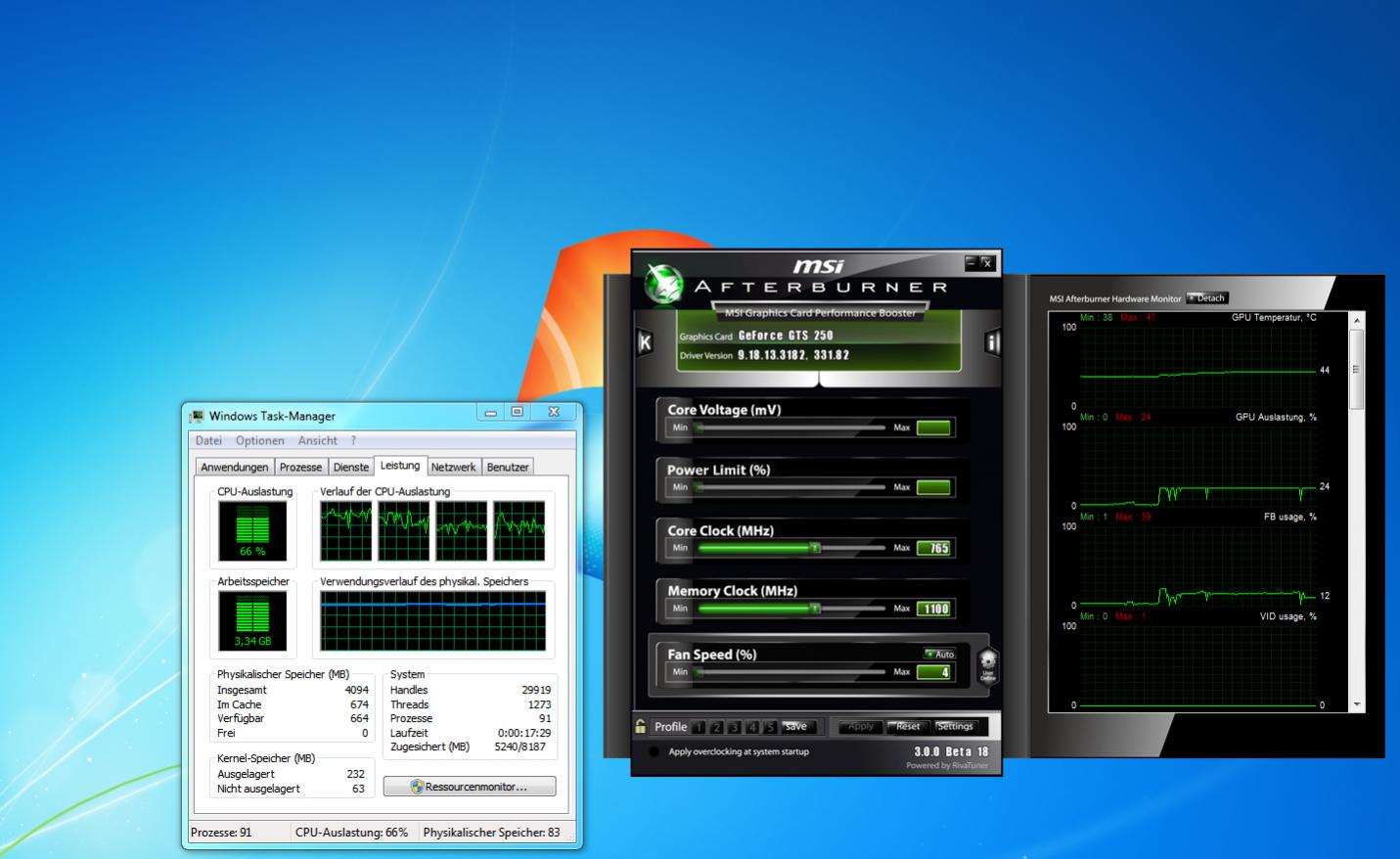Click the Core Voltage slider track
The width and height of the screenshot is (1400, 859).
click(x=790, y=428)
